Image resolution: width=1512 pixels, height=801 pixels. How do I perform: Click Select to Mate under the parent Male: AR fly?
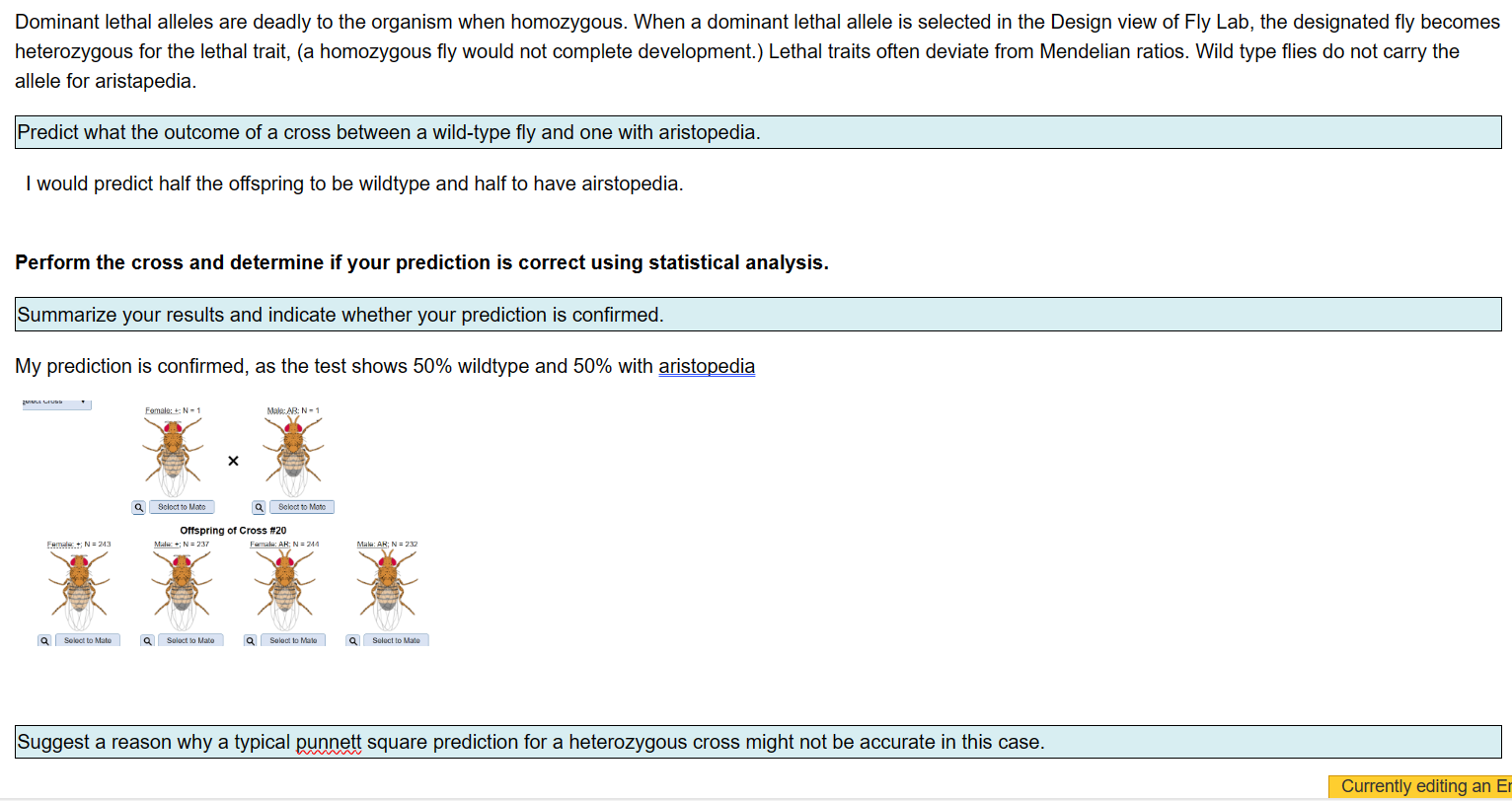[302, 506]
